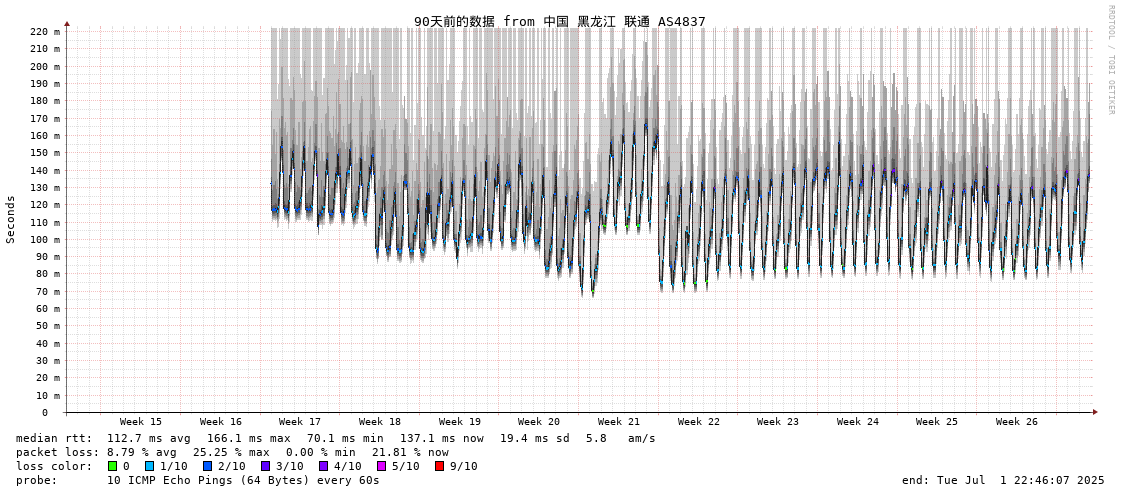Click the Seconds y-axis title
This screenshot has width=1121, height=494.
coord(11,219)
